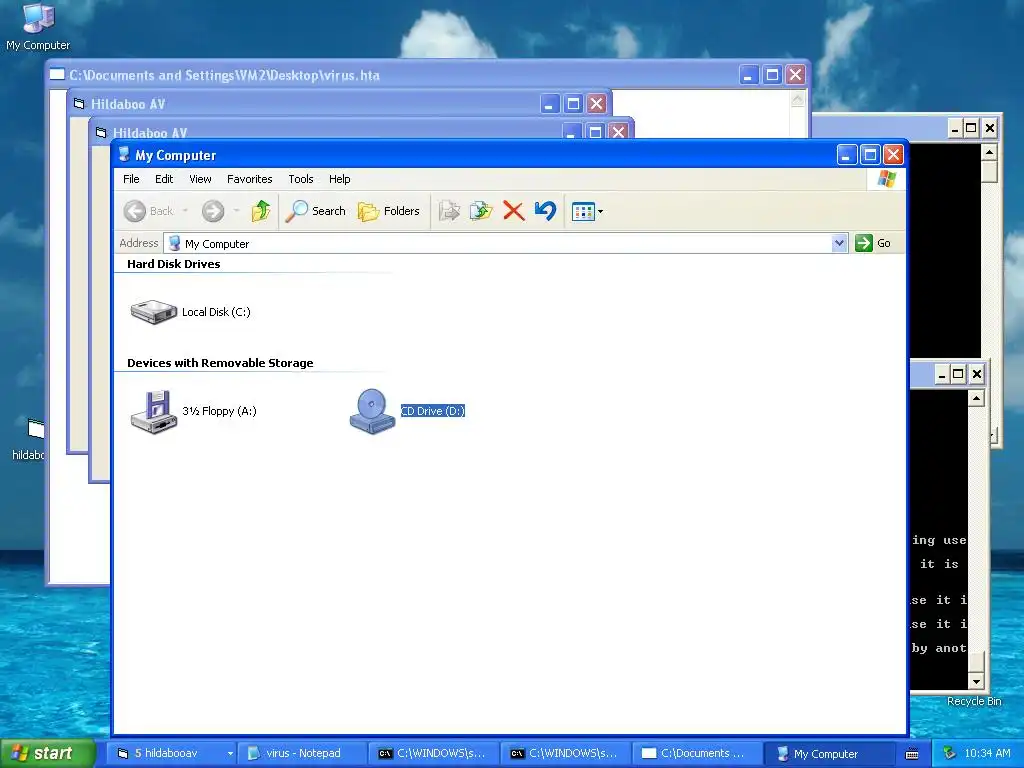Image resolution: width=1024 pixels, height=768 pixels.
Task: Click scroll-up arrow in virus.hta window
Action: [797, 99]
